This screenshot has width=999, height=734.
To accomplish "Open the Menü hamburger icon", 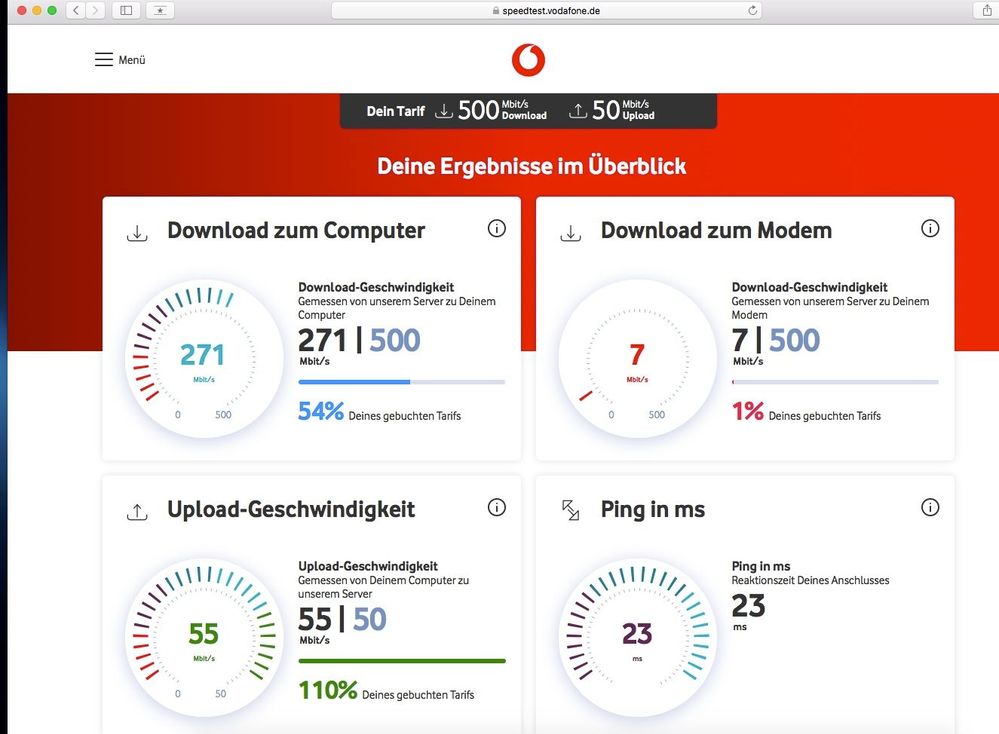I will (x=104, y=59).
